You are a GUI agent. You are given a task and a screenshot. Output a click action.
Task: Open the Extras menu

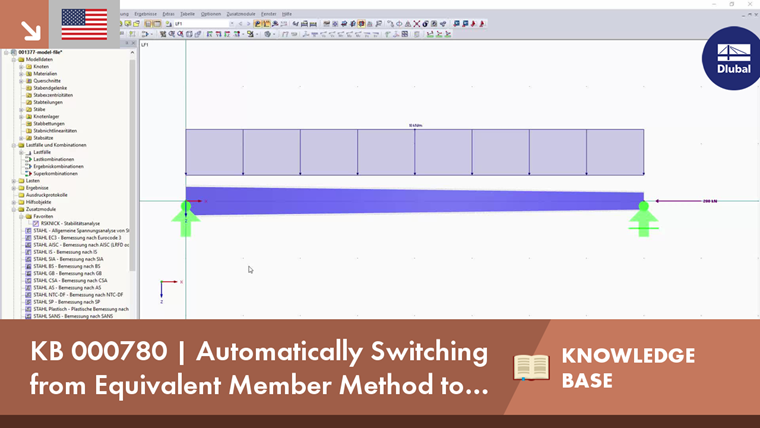169,14
